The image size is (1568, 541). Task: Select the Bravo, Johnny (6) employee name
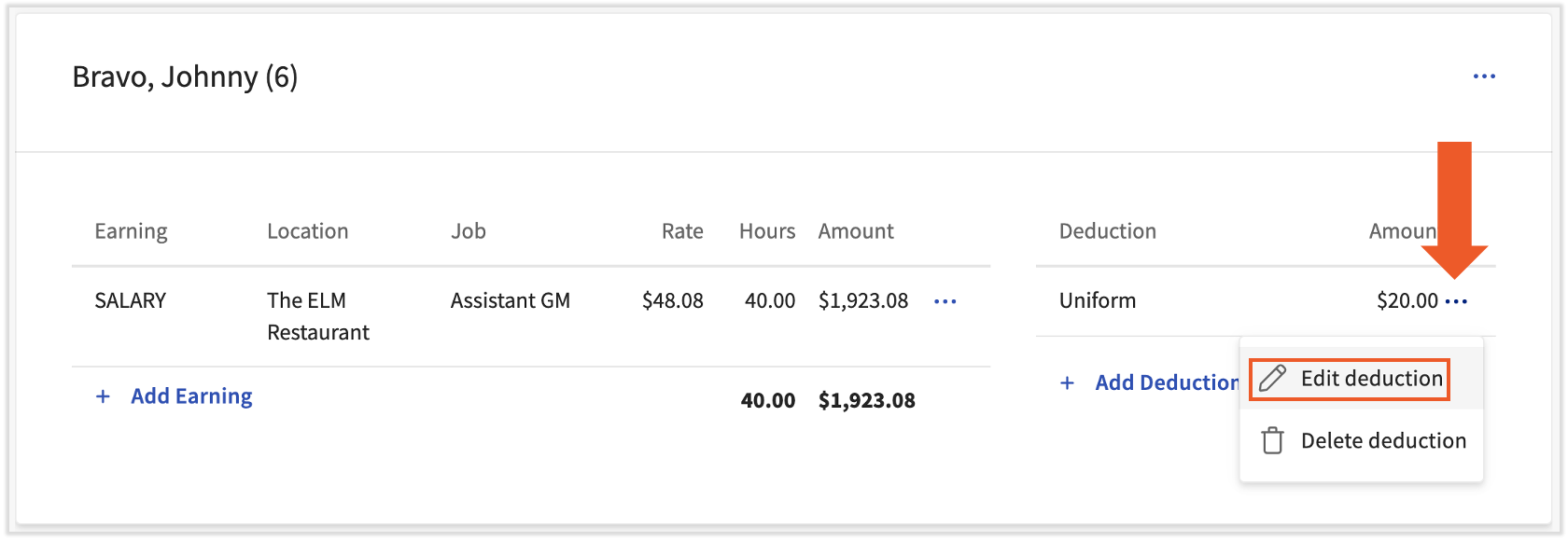(185, 76)
